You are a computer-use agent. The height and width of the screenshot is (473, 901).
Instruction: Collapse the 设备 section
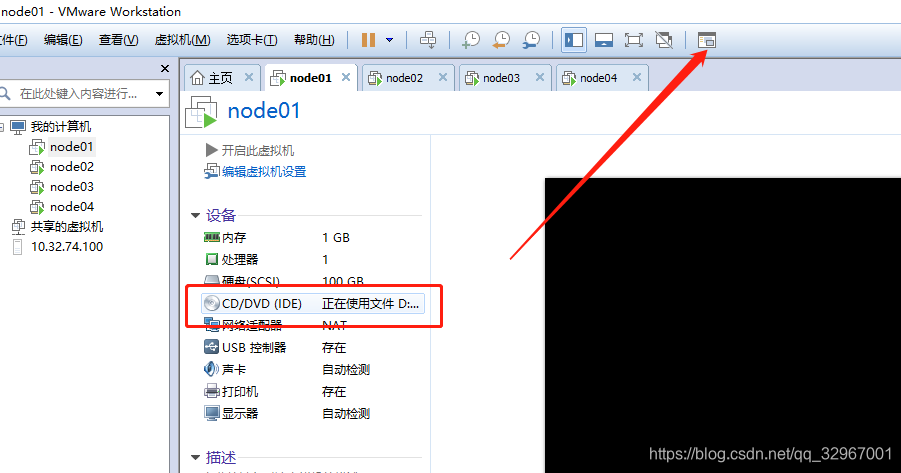pos(195,216)
